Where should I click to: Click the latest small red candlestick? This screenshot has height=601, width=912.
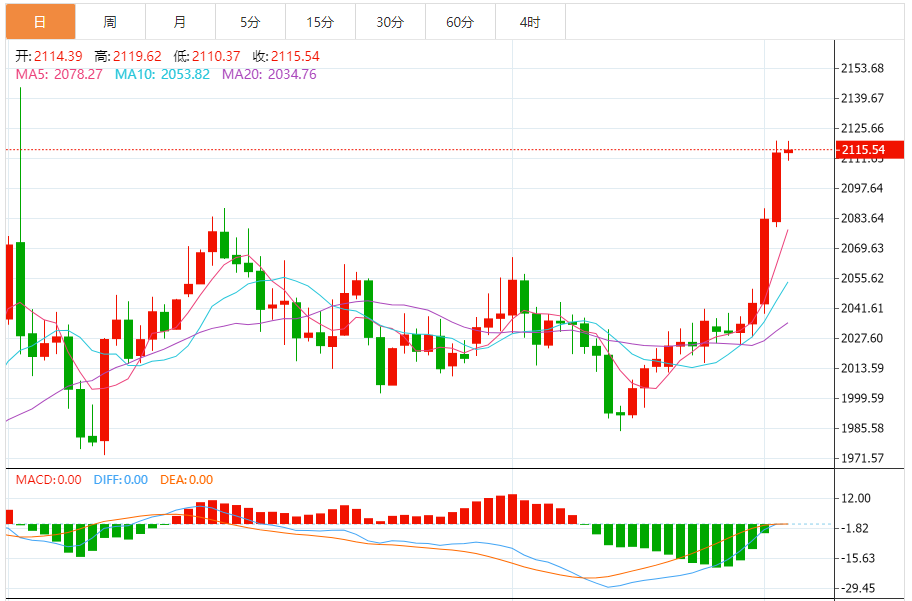click(x=789, y=151)
